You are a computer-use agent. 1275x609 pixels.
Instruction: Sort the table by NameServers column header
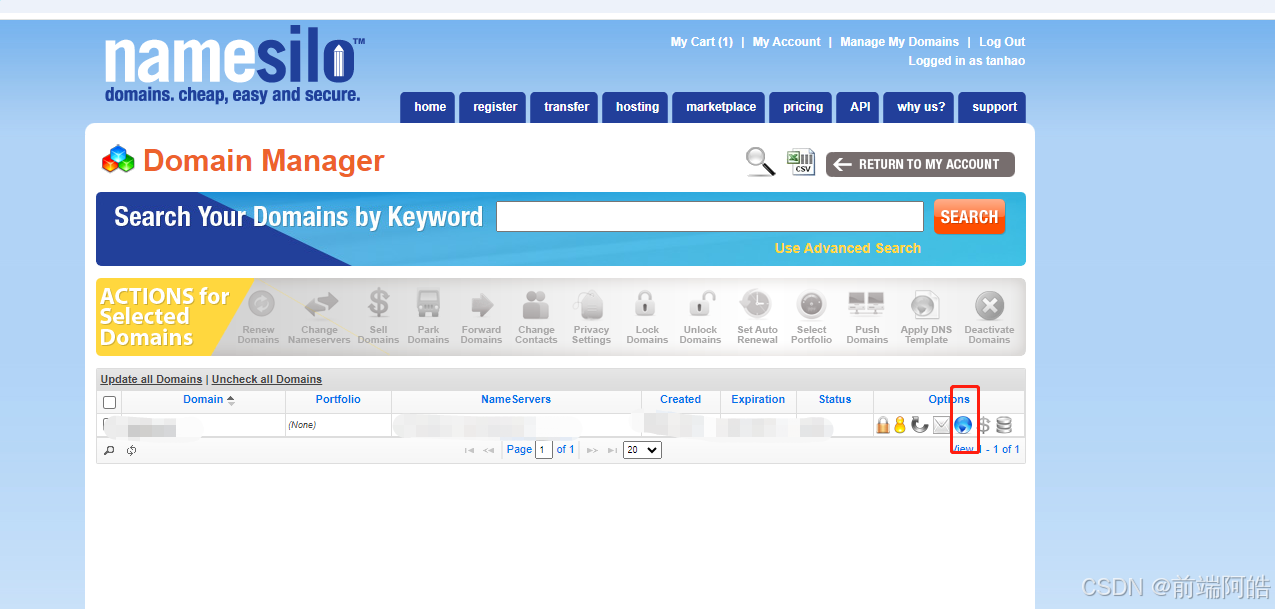click(x=516, y=399)
